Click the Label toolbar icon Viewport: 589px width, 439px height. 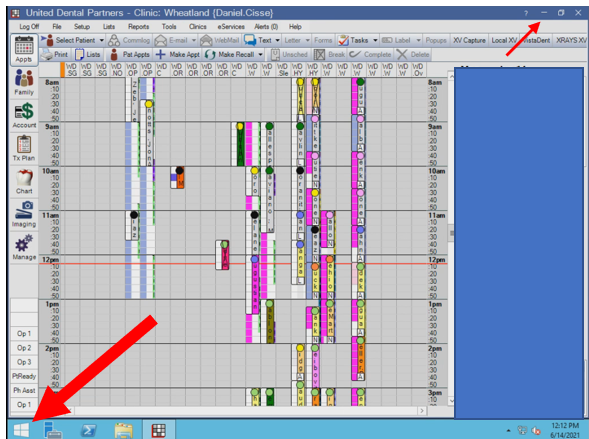coord(387,40)
